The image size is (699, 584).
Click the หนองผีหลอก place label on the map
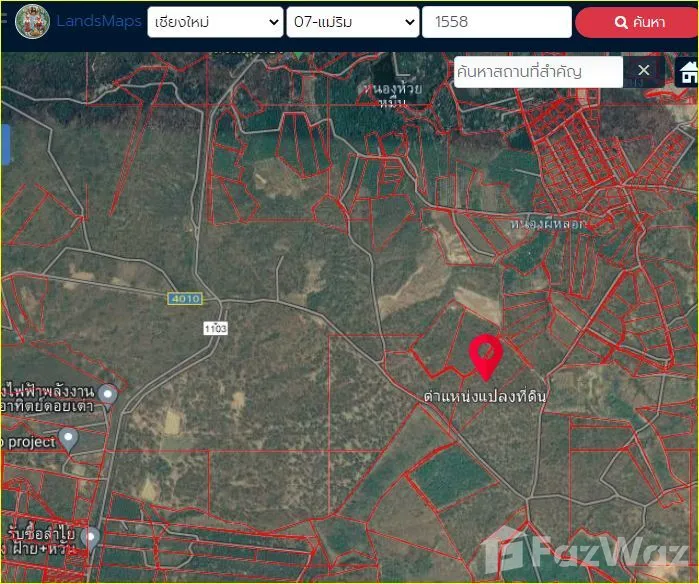pyautogui.click(x=548, y=223)
